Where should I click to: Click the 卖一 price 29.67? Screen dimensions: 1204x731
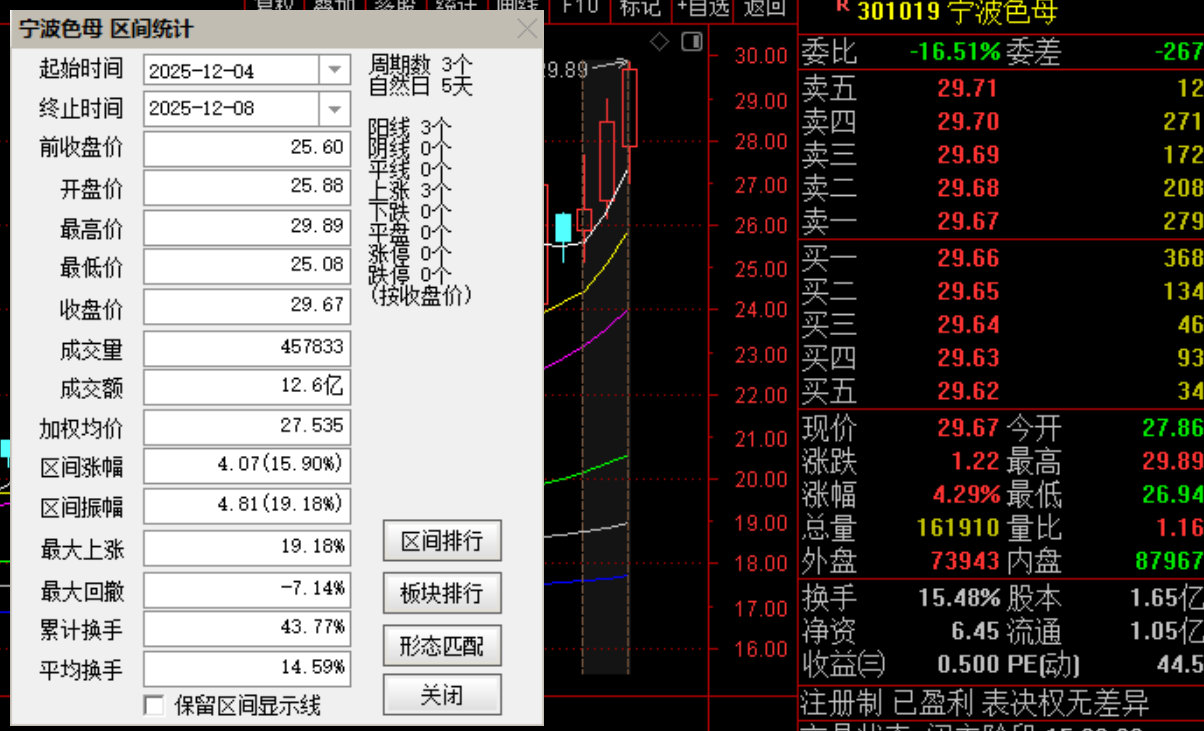968,221
